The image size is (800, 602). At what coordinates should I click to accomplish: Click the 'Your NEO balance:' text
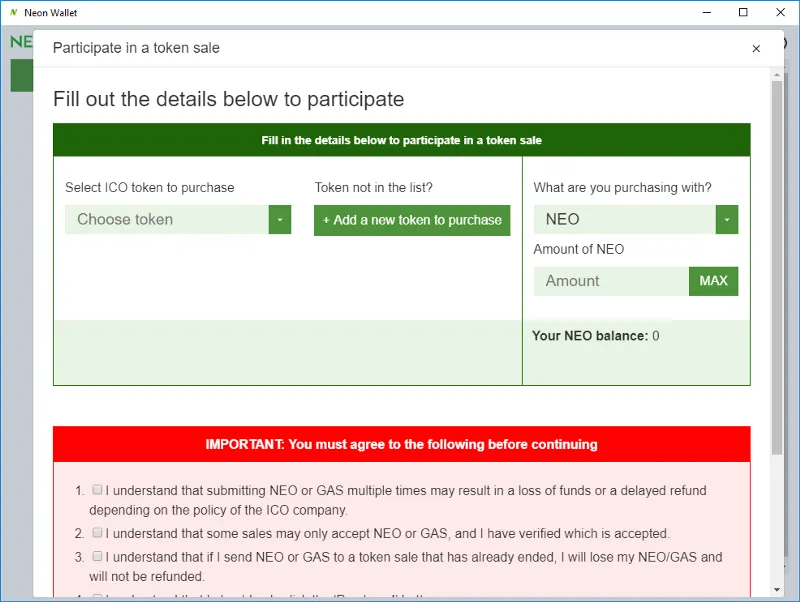click(590, 336)
